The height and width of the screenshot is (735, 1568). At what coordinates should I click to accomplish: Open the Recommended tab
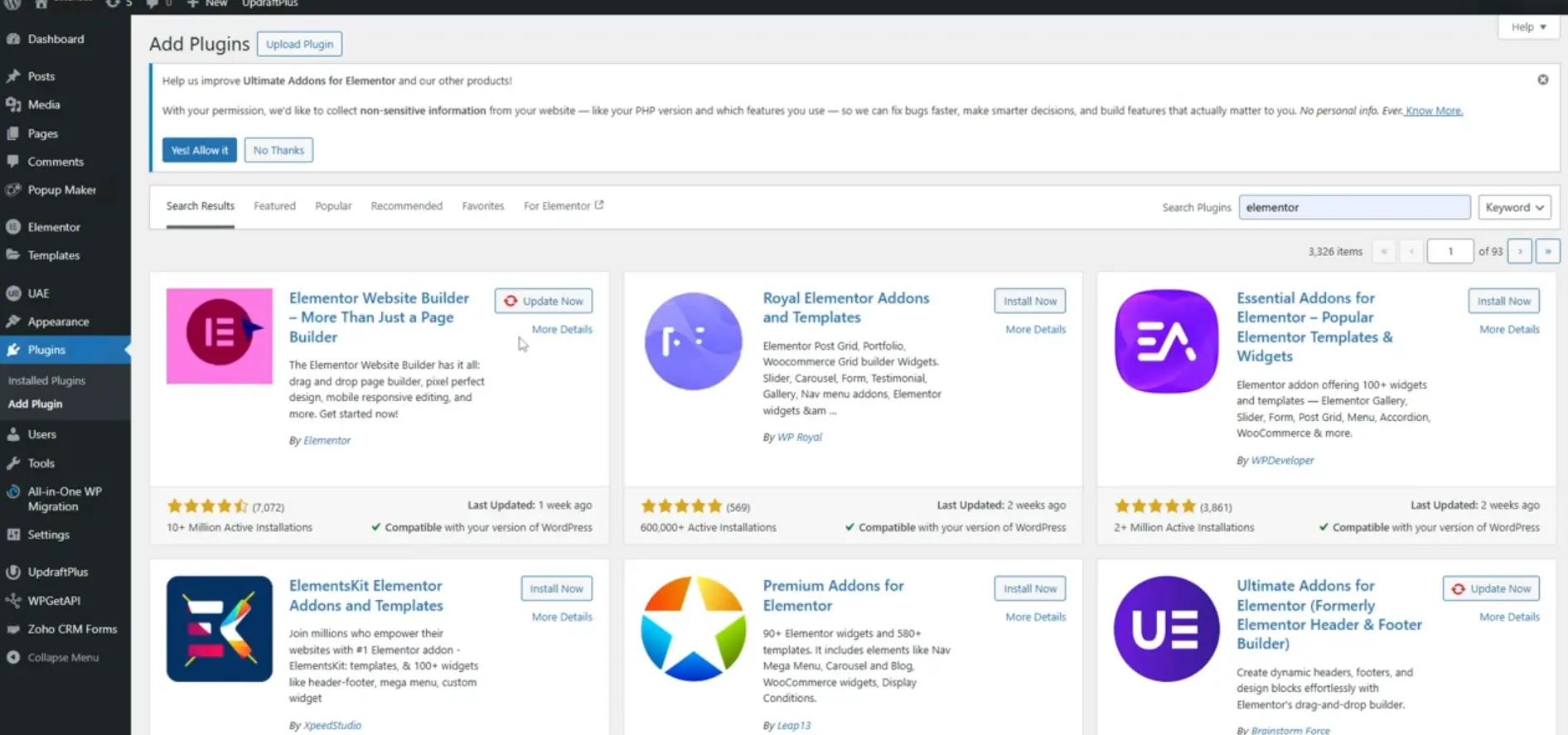[x=406, y=206]
